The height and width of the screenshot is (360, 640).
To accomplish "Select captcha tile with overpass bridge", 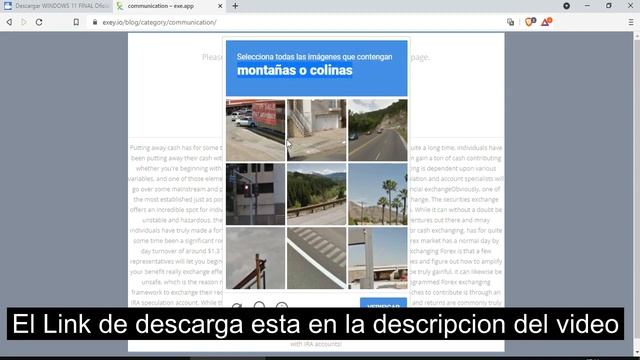I will point(378,258).
